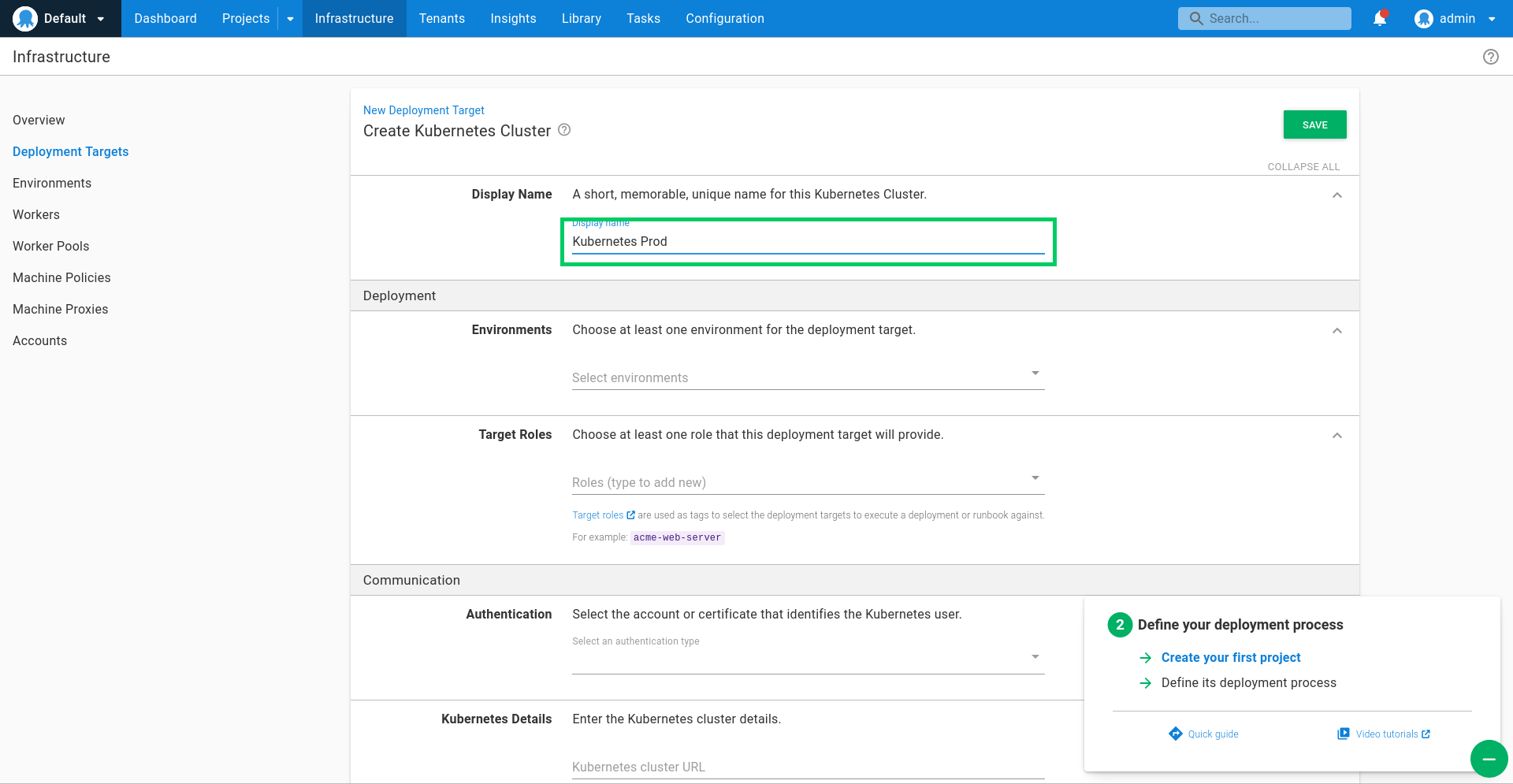Open the Roles dropdown
Image resolution: width=1513 pixels, height=784 pixels.
click(x=808, y=482)
